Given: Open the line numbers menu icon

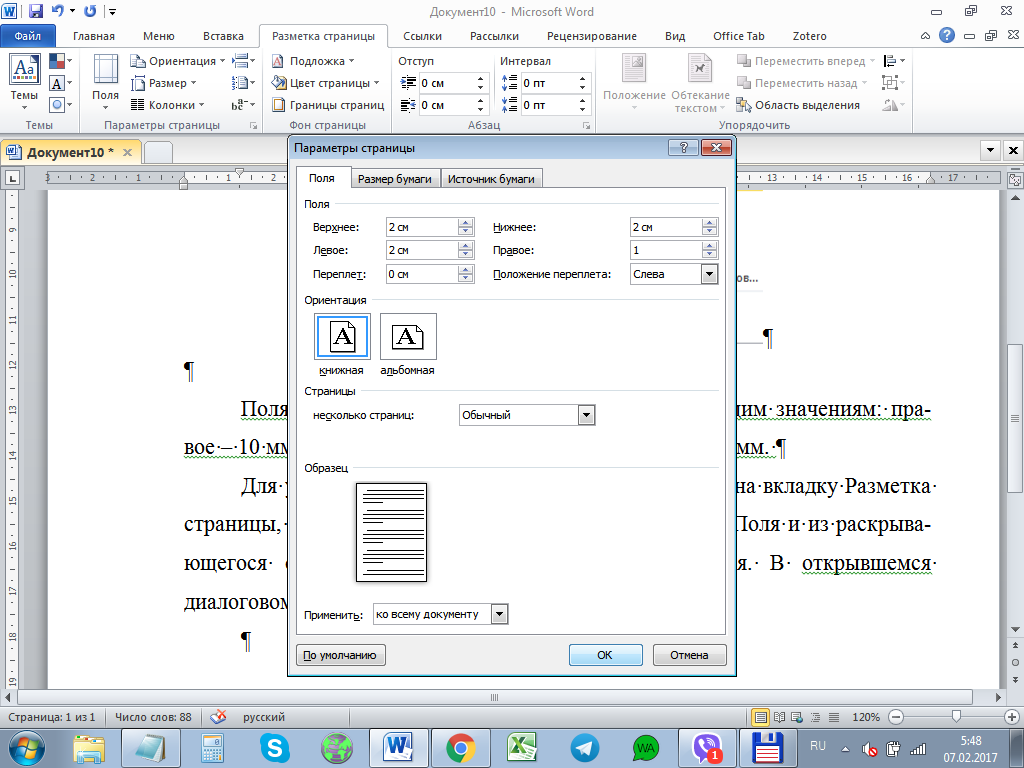Looking at the screenshot, I should [x=243, y=83].
